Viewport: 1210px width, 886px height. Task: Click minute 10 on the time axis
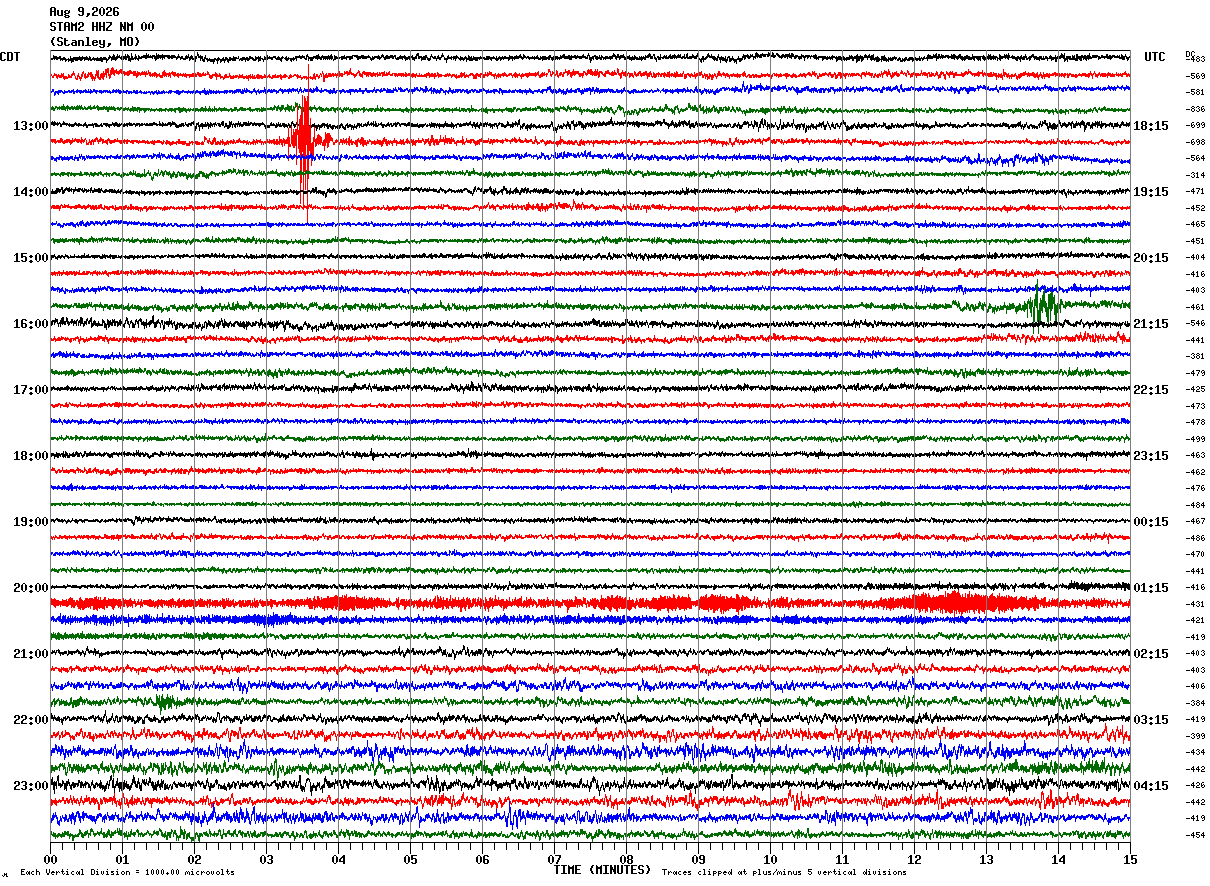770,859
